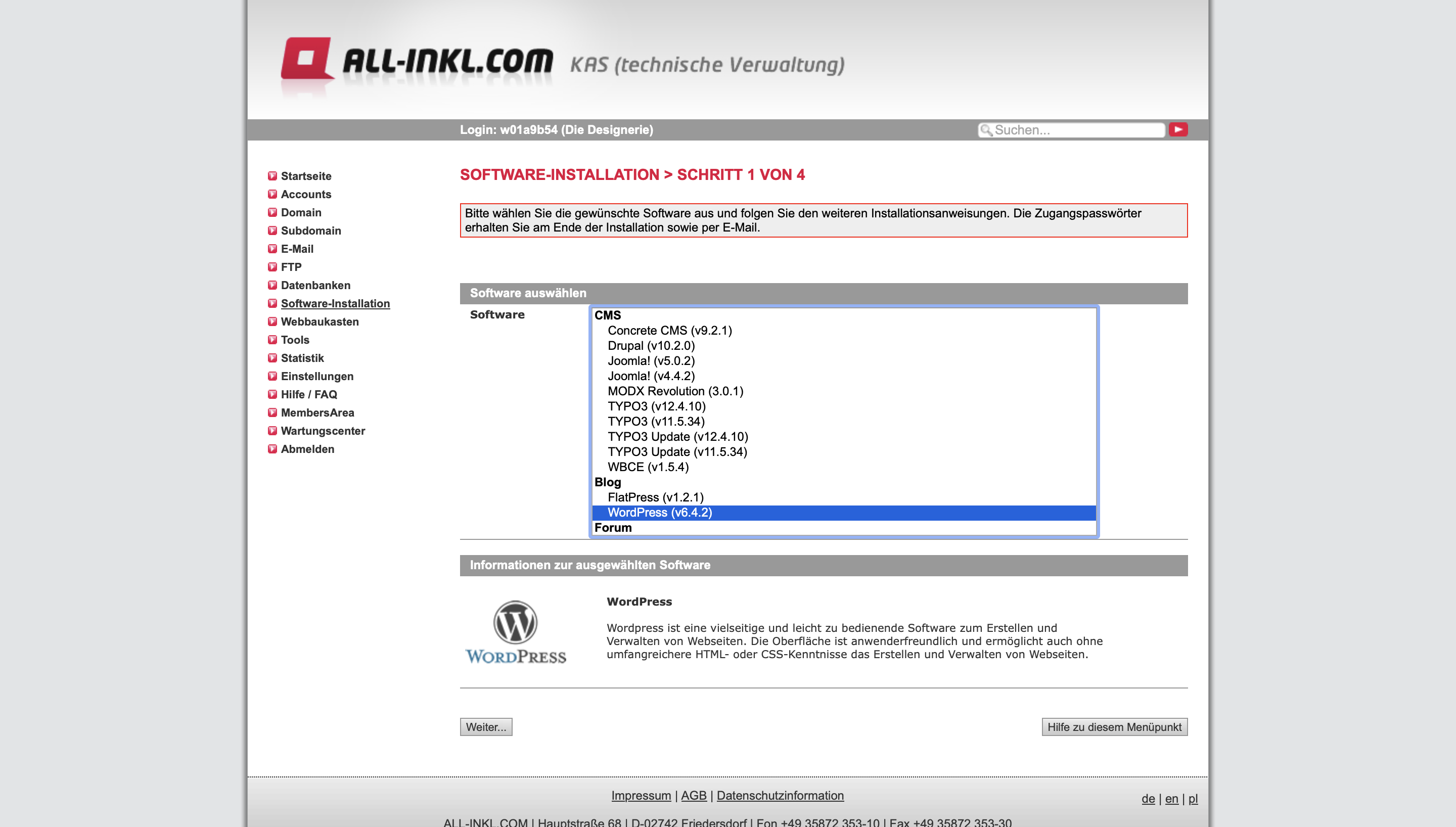Click the red arrow icon beside Subdomain
Viewport: 1456px width, 827px height.
tap(272, 231)
